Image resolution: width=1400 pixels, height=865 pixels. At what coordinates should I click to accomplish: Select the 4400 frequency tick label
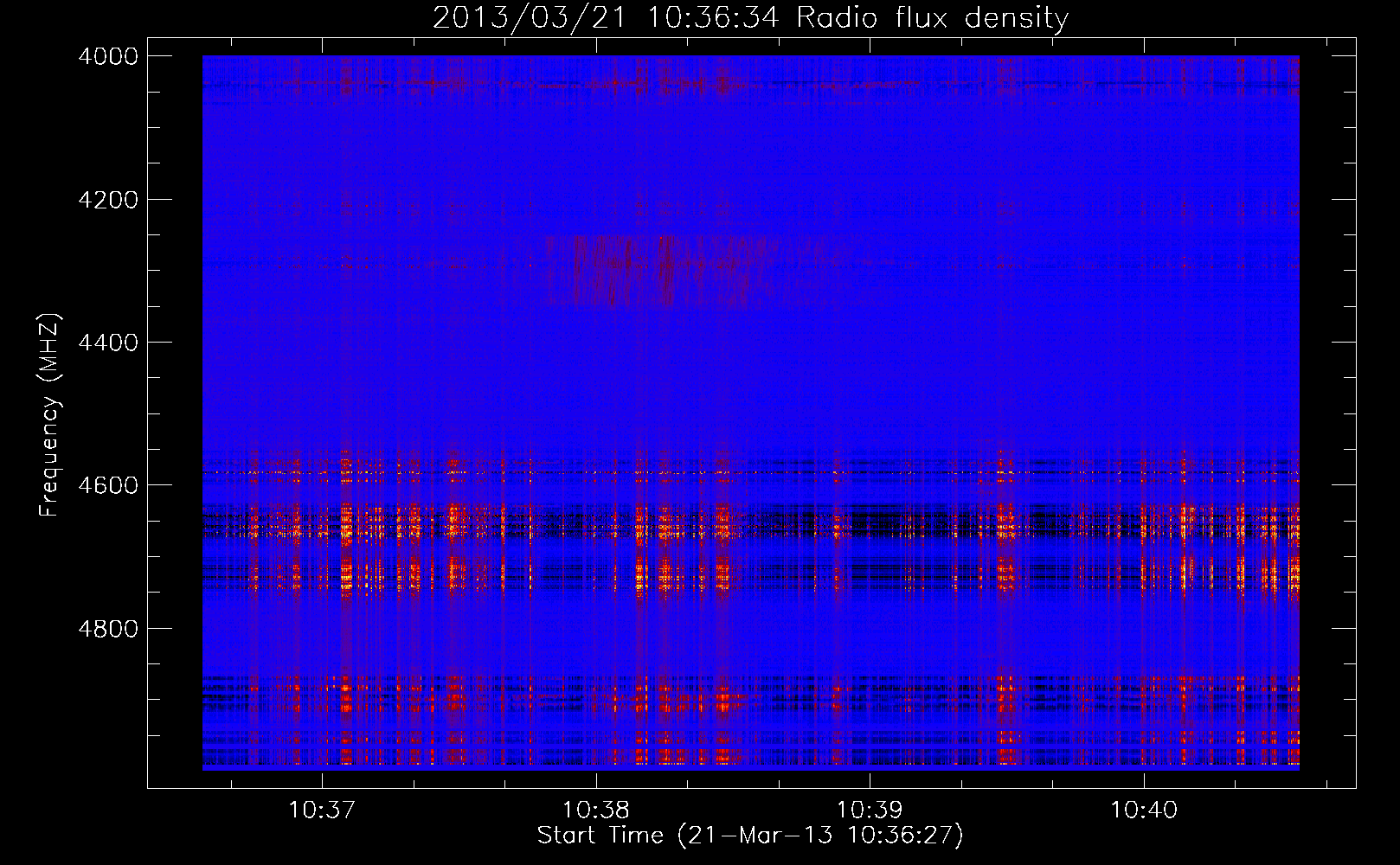(x=107, y=343)
